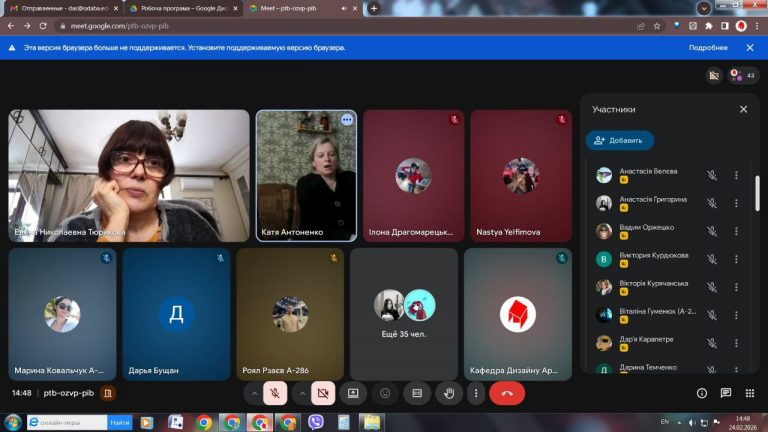768x432 pixels.
Task: Raise hand using the hand icon
Action: [x=449, y=393]
